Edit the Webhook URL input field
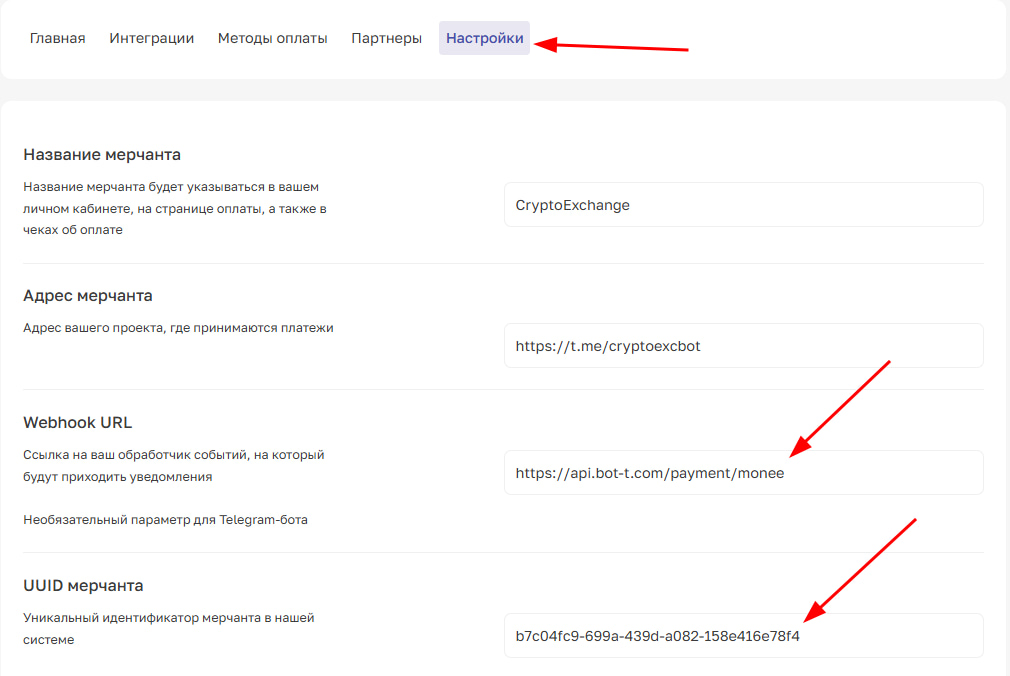Image resolution: width=1010 pixels, height=676 pixels. click(743, 473)
